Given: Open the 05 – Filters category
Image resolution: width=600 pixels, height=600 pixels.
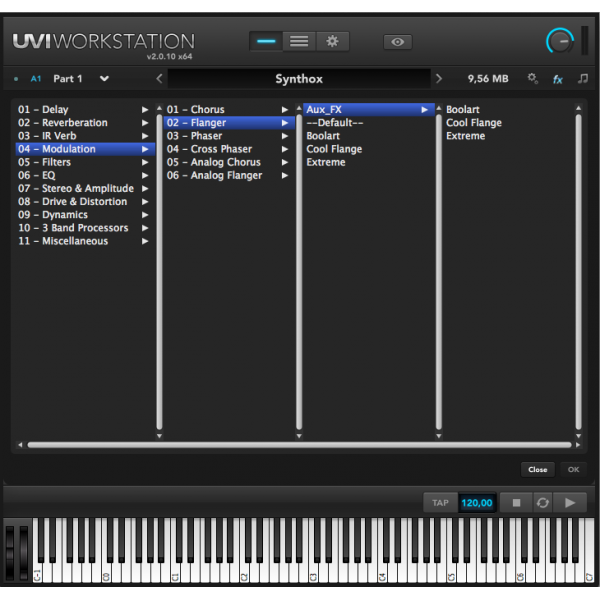Looking at the screenshot, I should tap(83, 162).
